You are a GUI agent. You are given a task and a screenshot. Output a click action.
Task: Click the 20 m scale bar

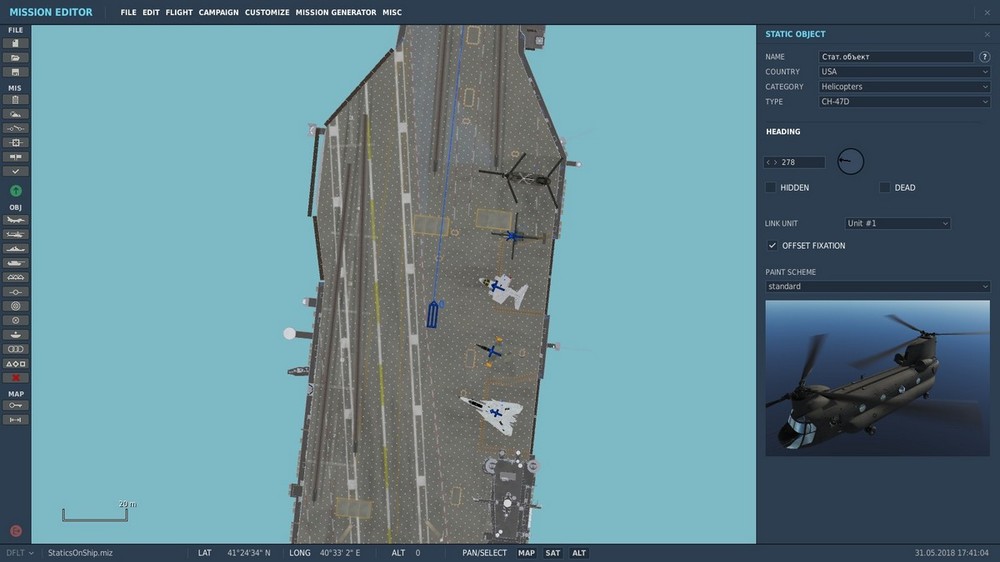click(x=95, y=514)
